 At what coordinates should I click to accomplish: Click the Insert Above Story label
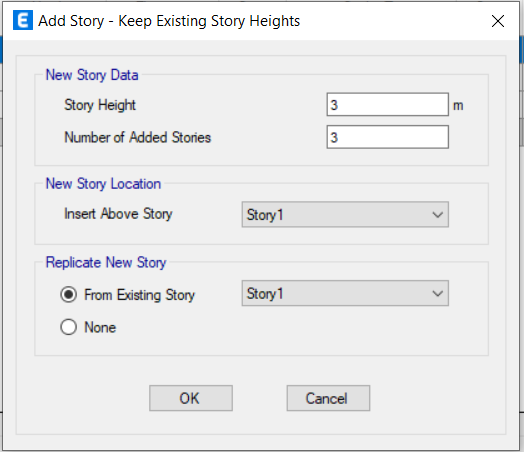(x=118, y=214)
